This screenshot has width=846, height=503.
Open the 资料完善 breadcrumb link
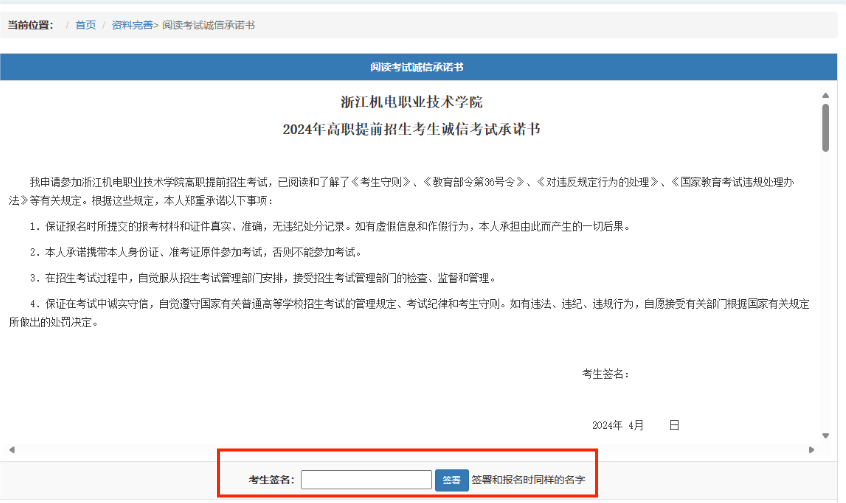pos(131,25)
